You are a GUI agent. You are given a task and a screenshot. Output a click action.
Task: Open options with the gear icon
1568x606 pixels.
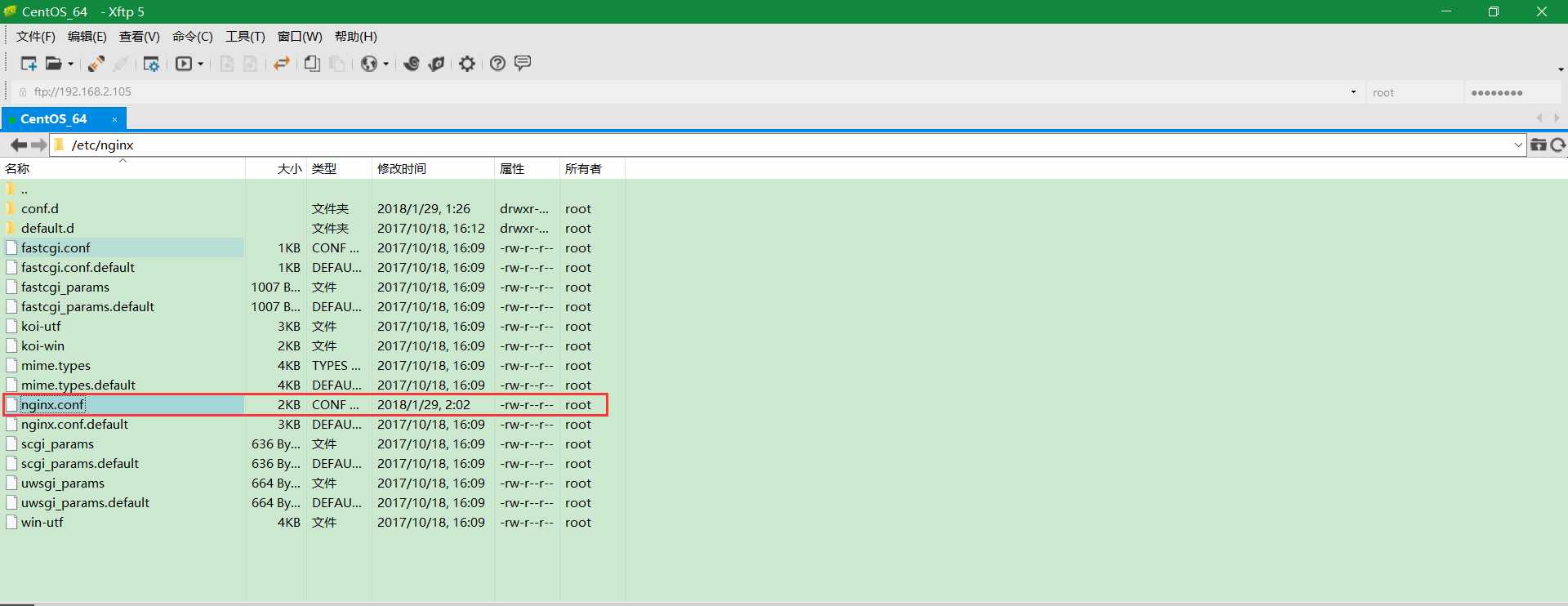pyautogui.click(x=467, y=64)
